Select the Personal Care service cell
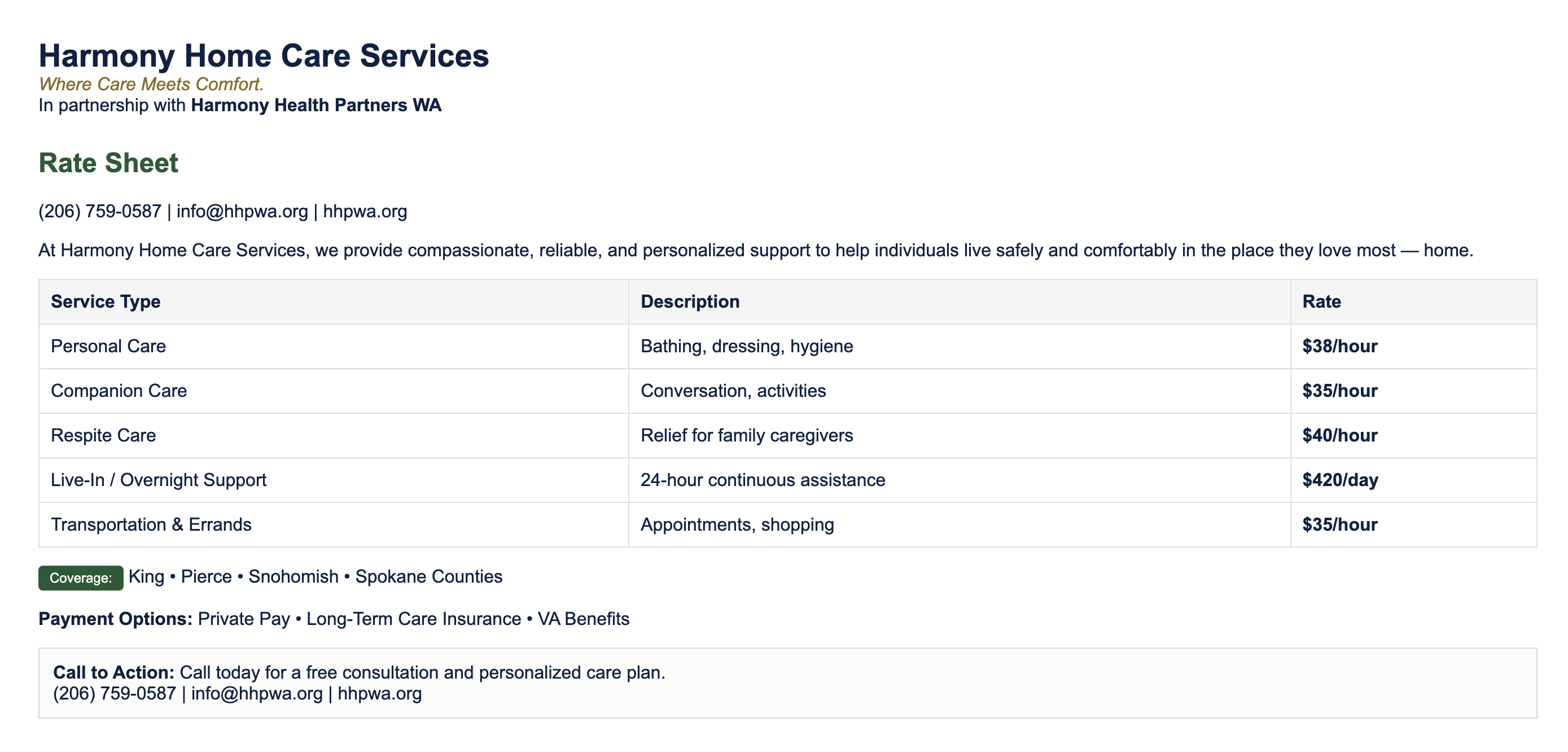The image size is (1568, 752). pyautogui.click(x=108, y=346)
